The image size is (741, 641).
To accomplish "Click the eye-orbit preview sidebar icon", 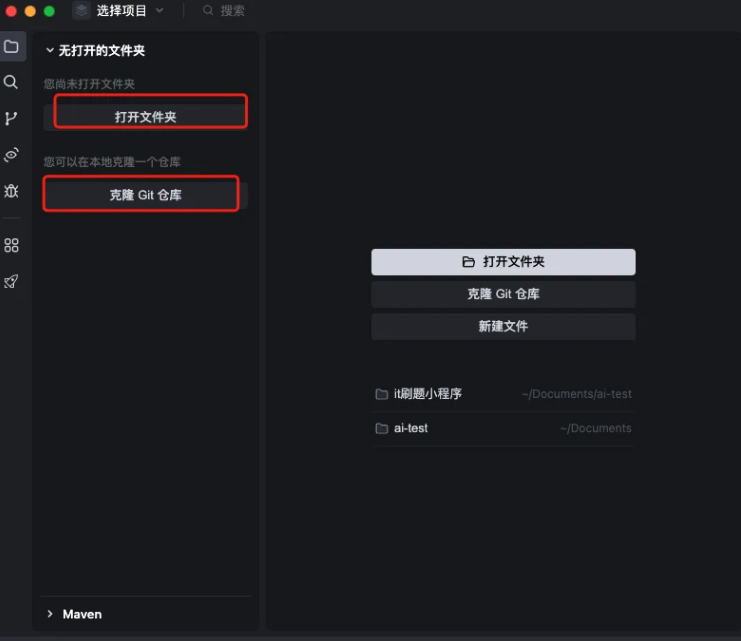I will point(11,155).
